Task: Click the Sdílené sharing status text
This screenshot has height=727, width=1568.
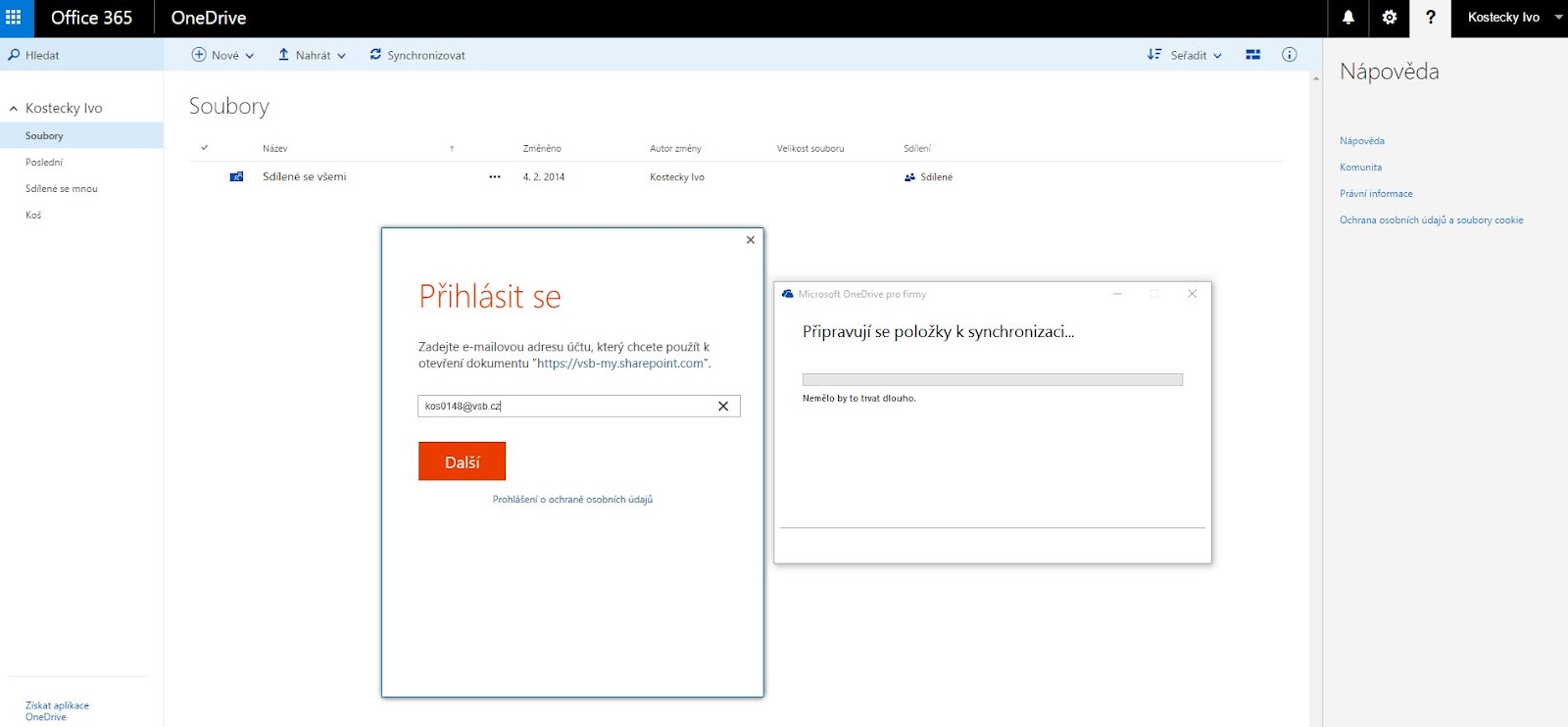Action: 936,177
